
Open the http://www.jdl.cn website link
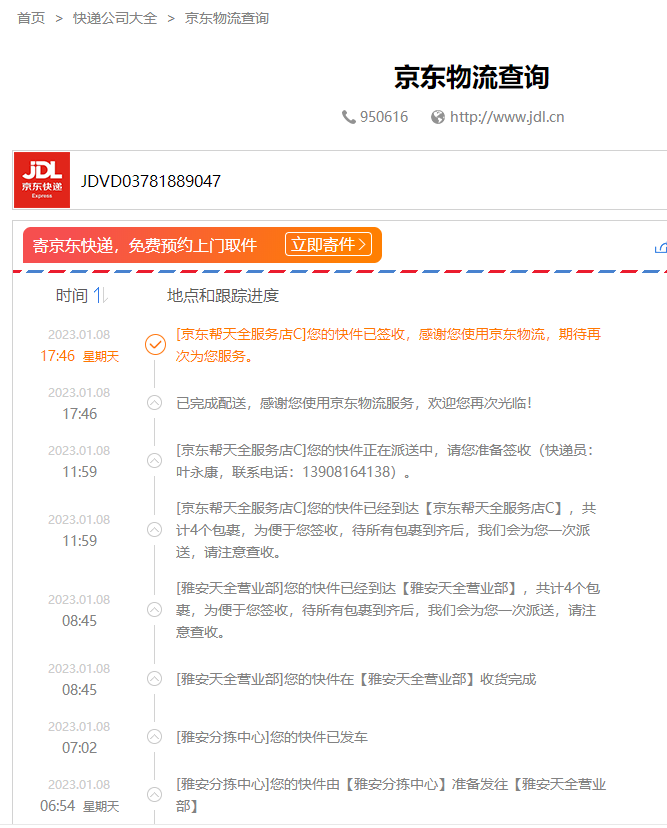(507, 117)
